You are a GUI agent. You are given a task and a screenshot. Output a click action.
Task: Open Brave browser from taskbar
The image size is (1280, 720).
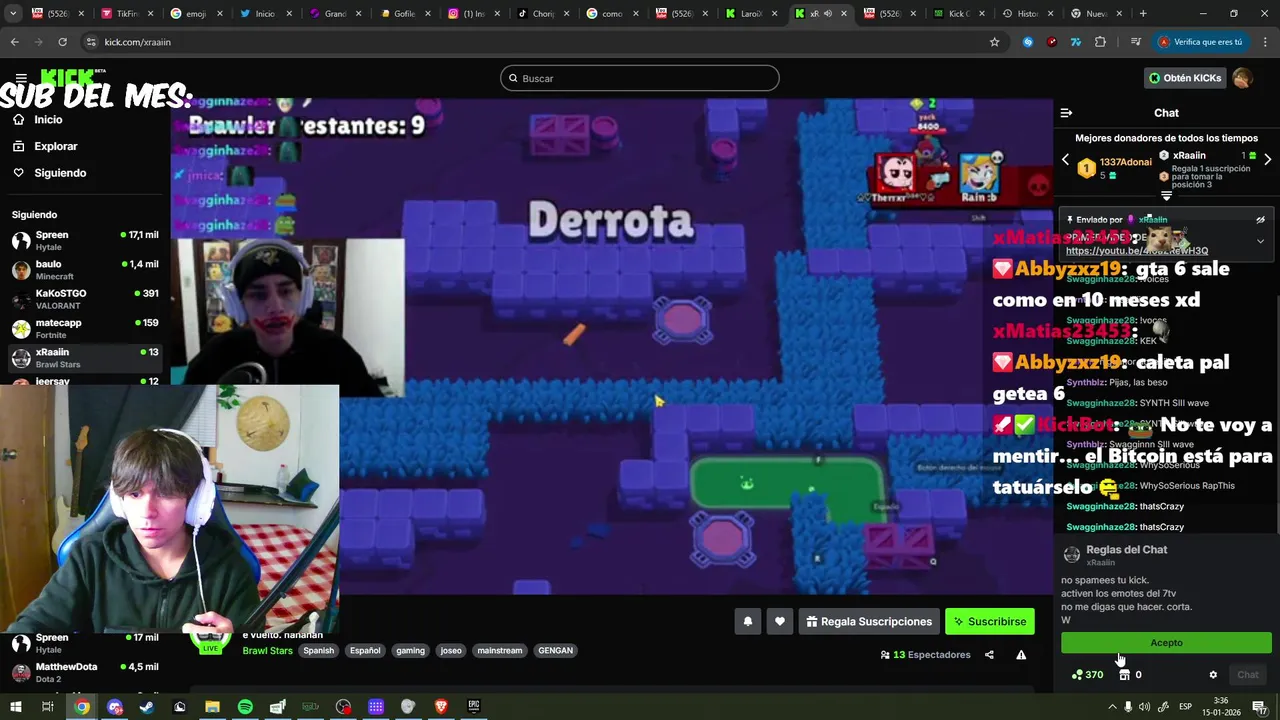[441, 707]
